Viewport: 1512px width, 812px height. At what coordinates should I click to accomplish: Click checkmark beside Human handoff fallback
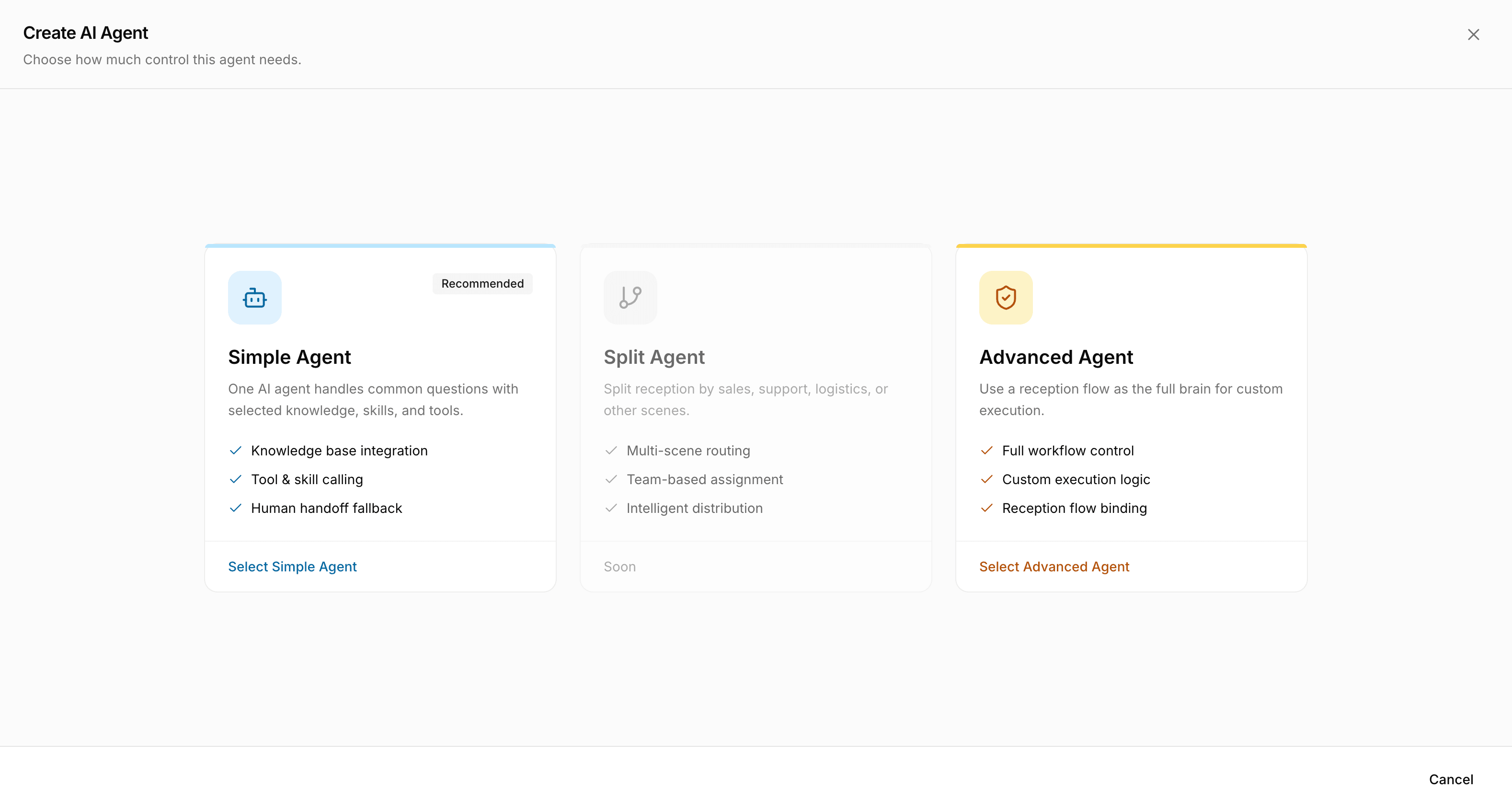click(x=235, y=508)
